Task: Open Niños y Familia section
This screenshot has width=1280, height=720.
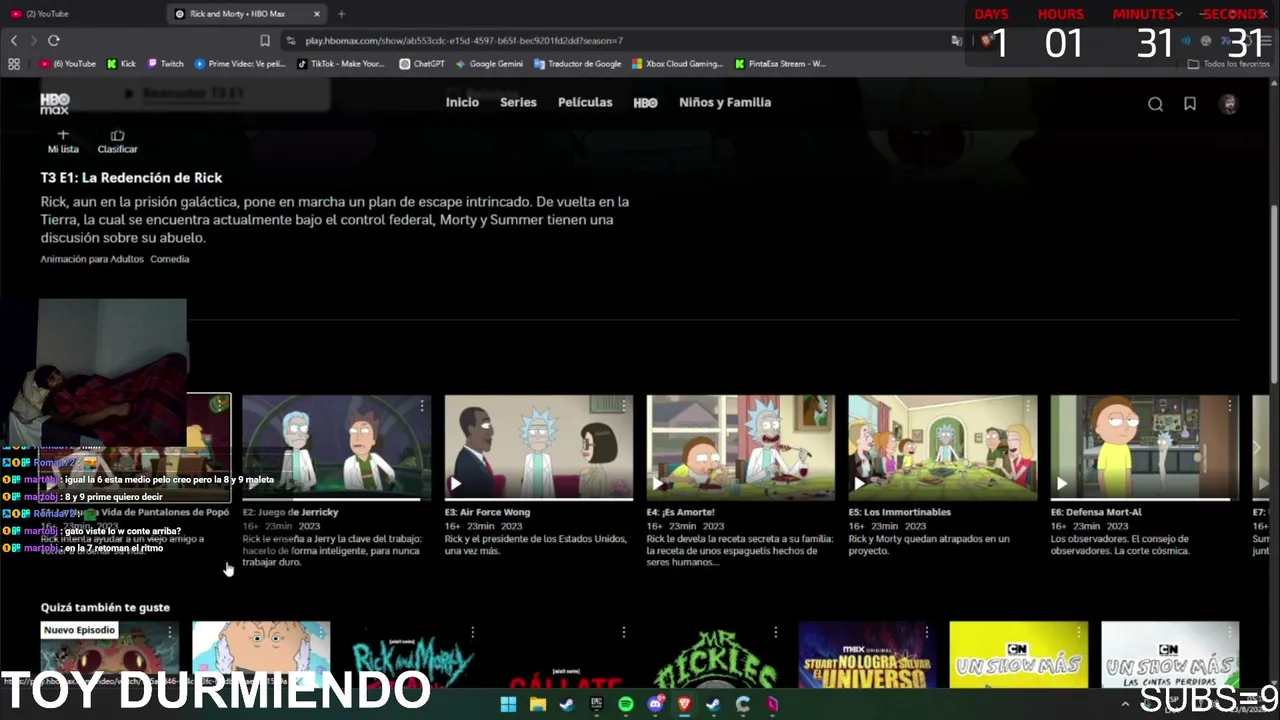Action: point(725,102)
